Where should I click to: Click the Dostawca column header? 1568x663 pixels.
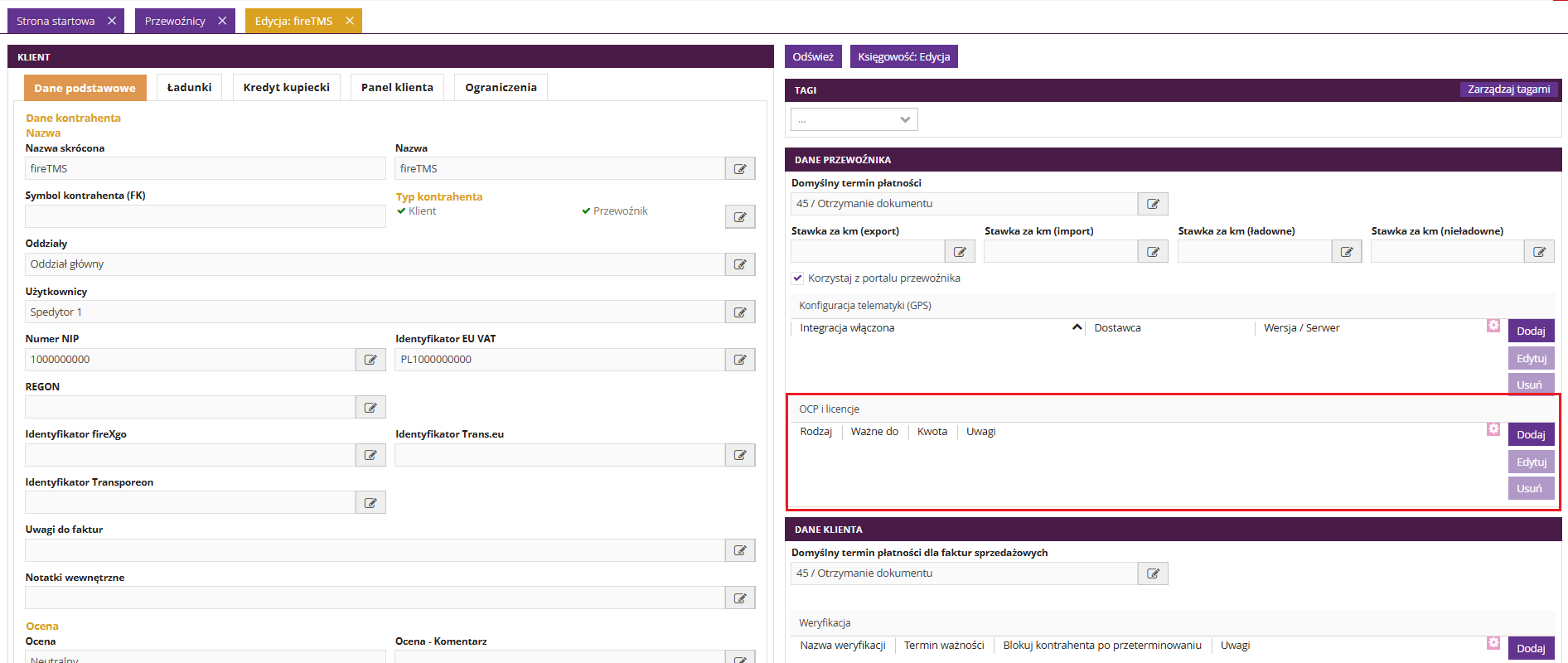[1117, 328]
